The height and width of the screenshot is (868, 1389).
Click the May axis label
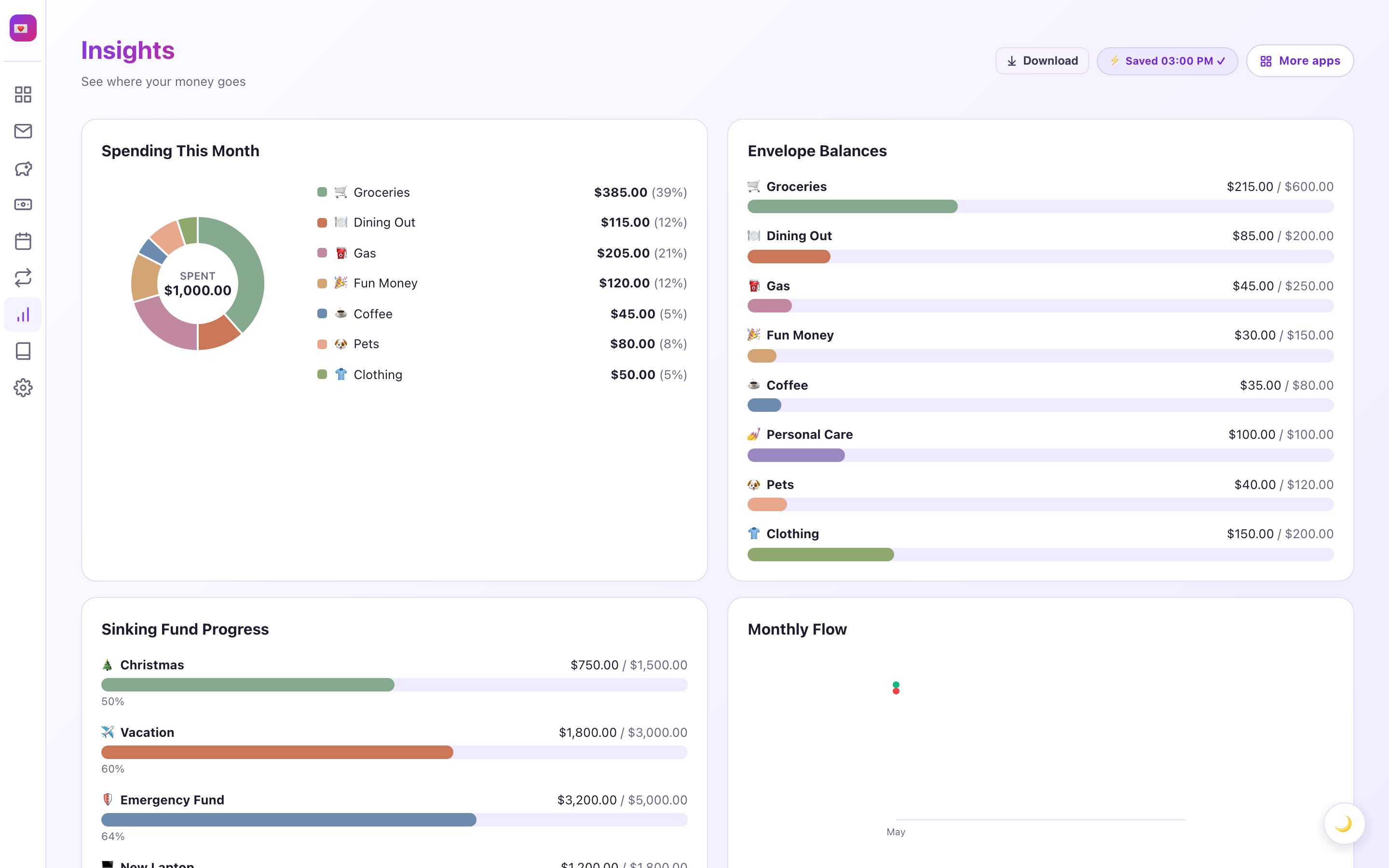pyautogui.click(x=896, y=832)
